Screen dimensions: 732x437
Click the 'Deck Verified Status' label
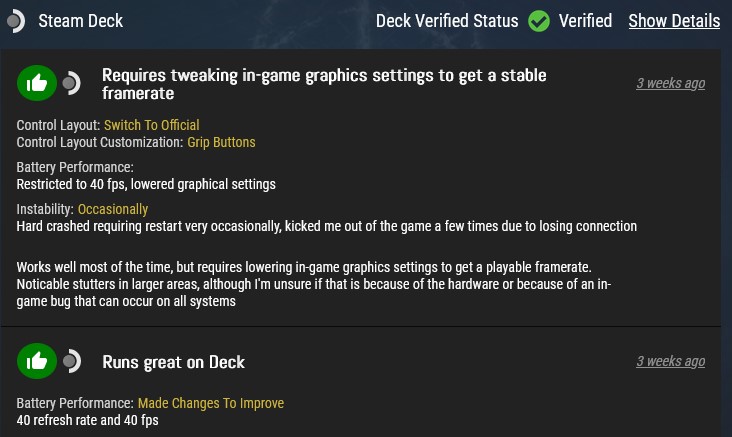[x=446, y=21]
